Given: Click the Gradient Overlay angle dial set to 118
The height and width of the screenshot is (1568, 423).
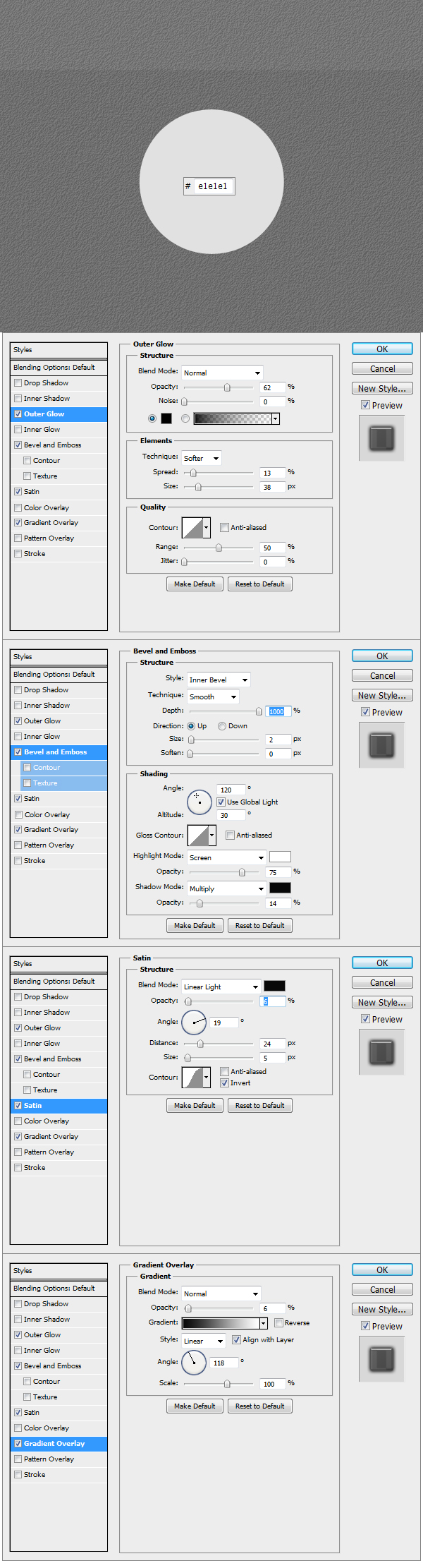Looking at the screenshot, I should click(x=194, y=1363).
